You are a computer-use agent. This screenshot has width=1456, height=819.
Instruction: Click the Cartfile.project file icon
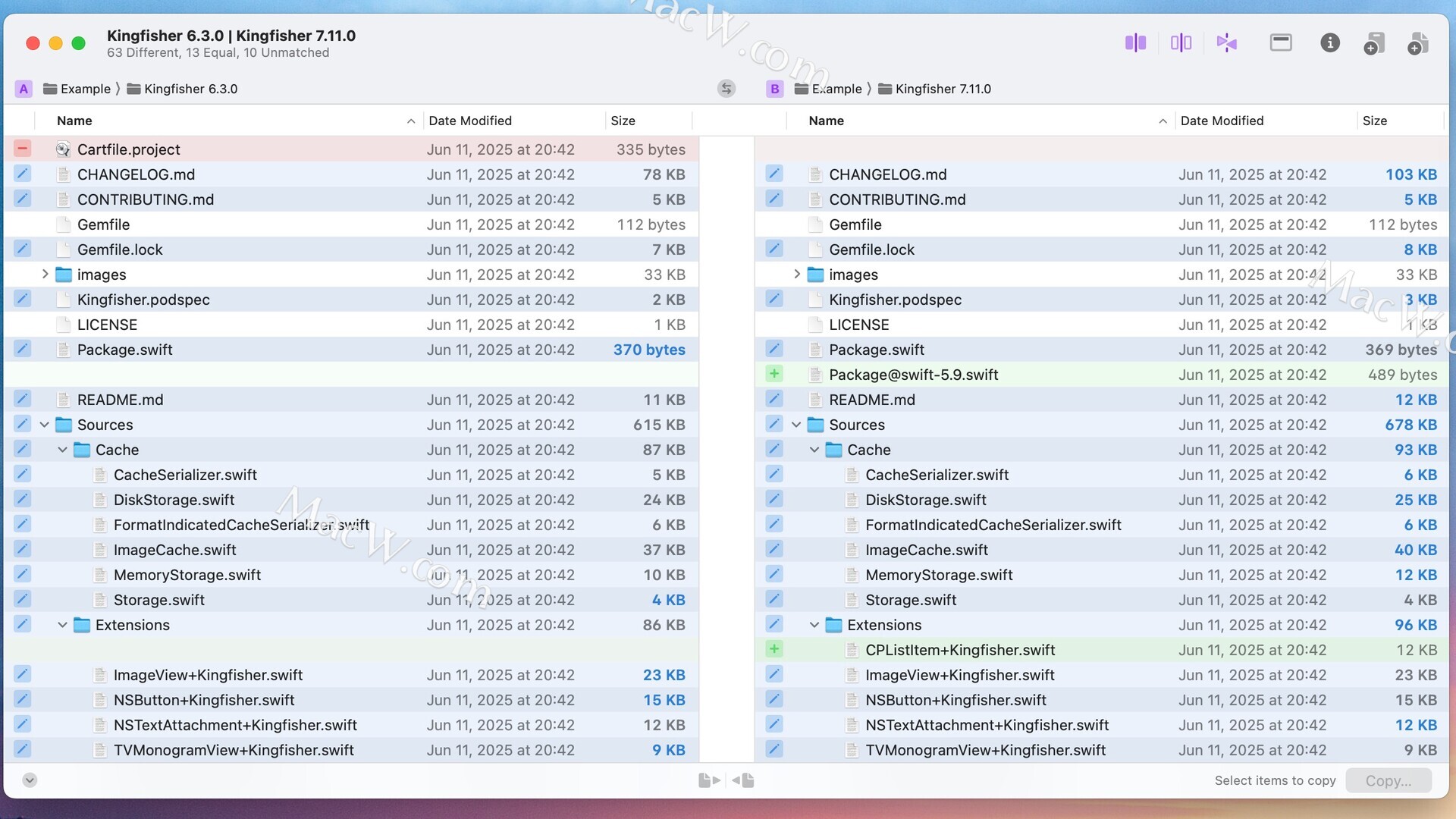(x=63, y=149)
